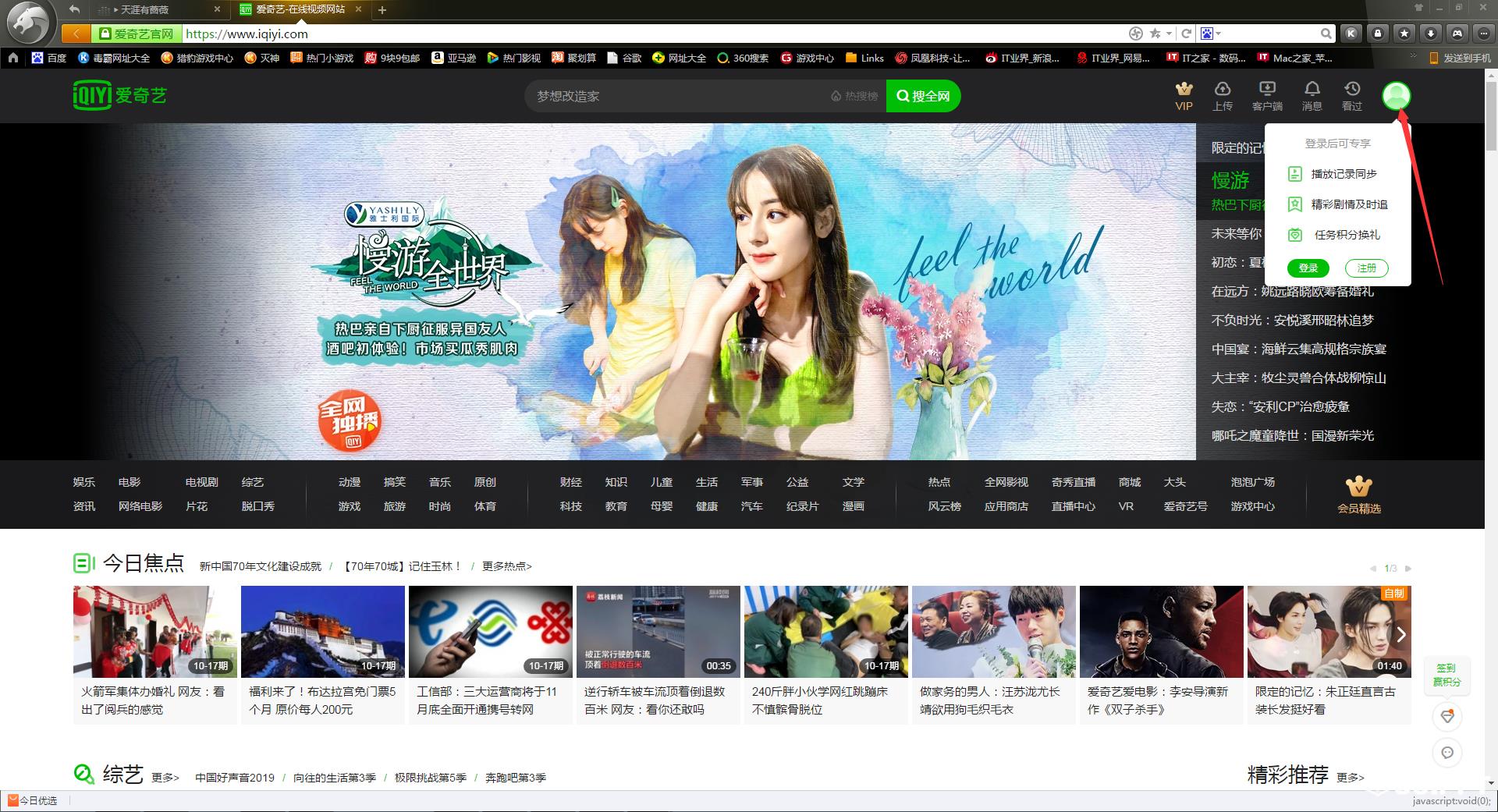Image resolution: width=1498 pixels, height=812 pixels.
Task: Expand the bookmarks bar overflow chevron
Action: click(1413, 57)
